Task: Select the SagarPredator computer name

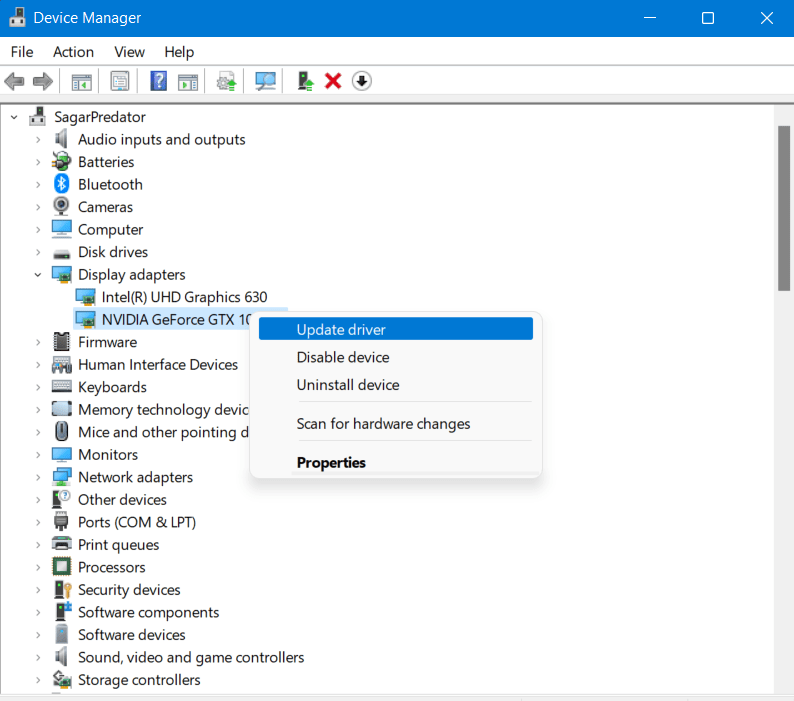Action: click(100, 117)
